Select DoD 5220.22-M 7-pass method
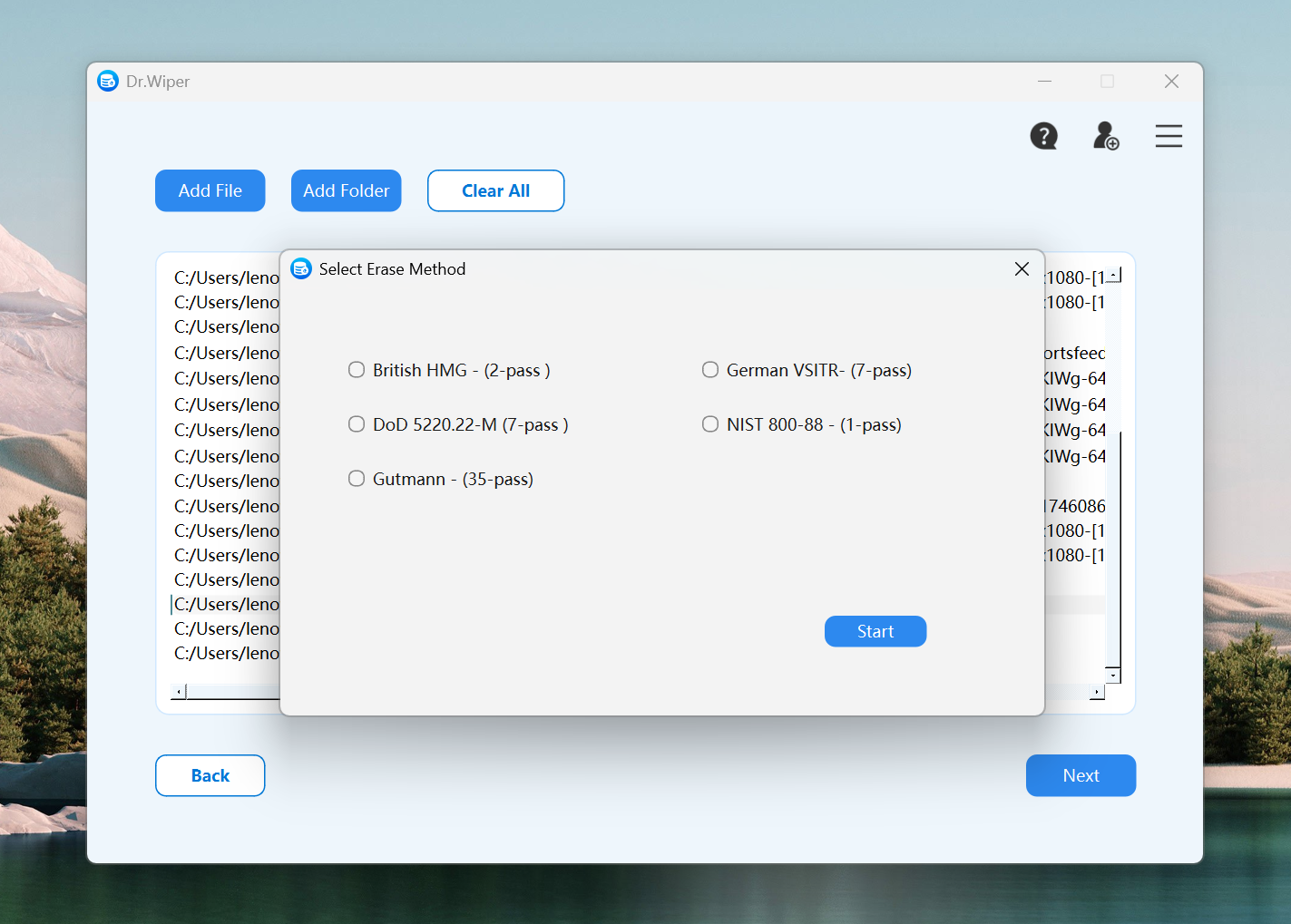The height and width of the screenshot is (924, 1291). [458, 424]
